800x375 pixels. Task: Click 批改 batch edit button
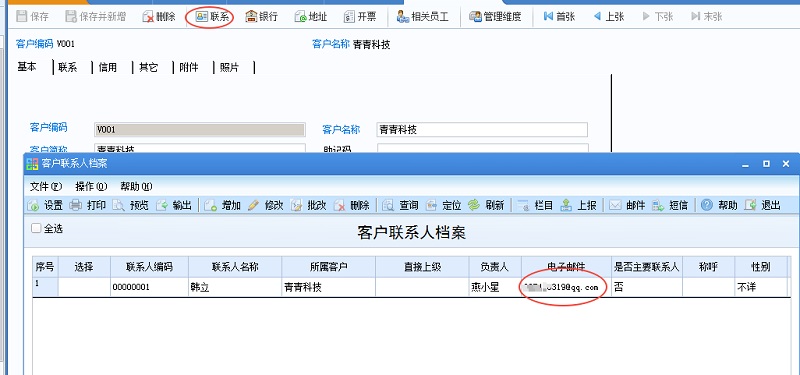click(308, 205)
